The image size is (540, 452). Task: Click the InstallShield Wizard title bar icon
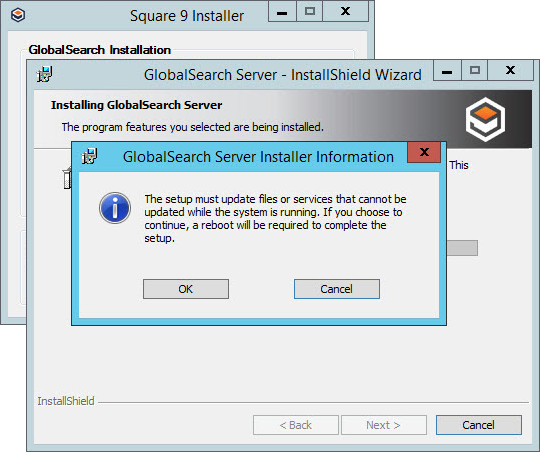(x=45, y=74)
